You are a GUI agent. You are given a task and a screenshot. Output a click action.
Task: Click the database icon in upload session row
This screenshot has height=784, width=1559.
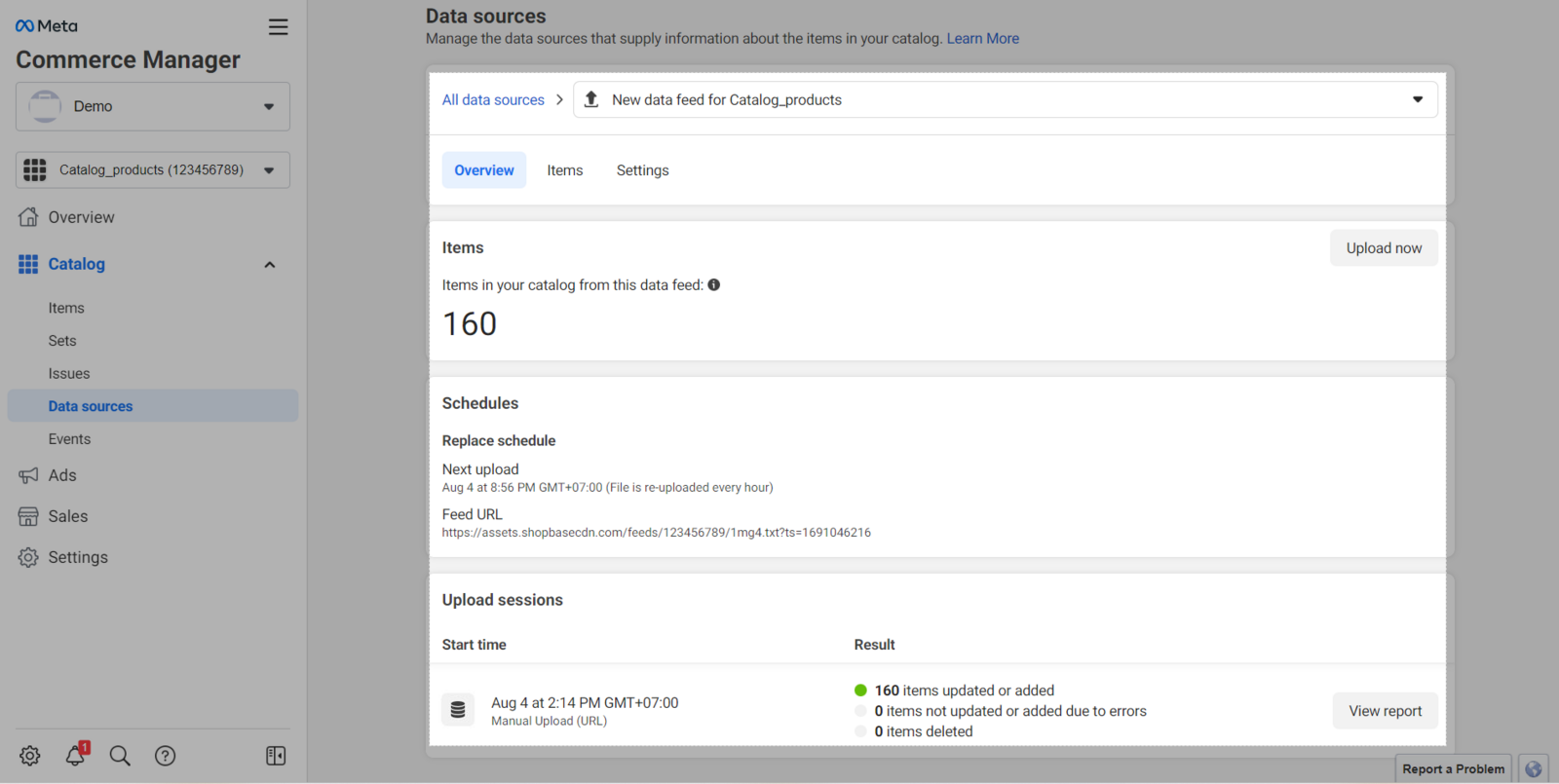tap(458, 710)
